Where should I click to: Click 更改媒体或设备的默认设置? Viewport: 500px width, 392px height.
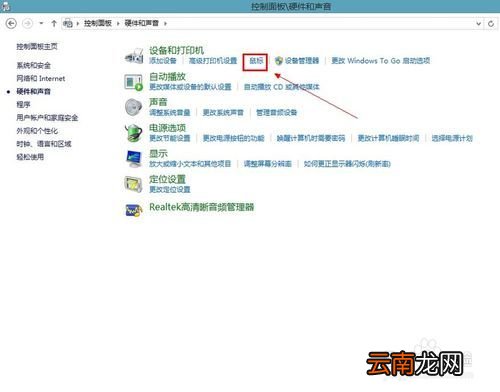tap(190, 87)
